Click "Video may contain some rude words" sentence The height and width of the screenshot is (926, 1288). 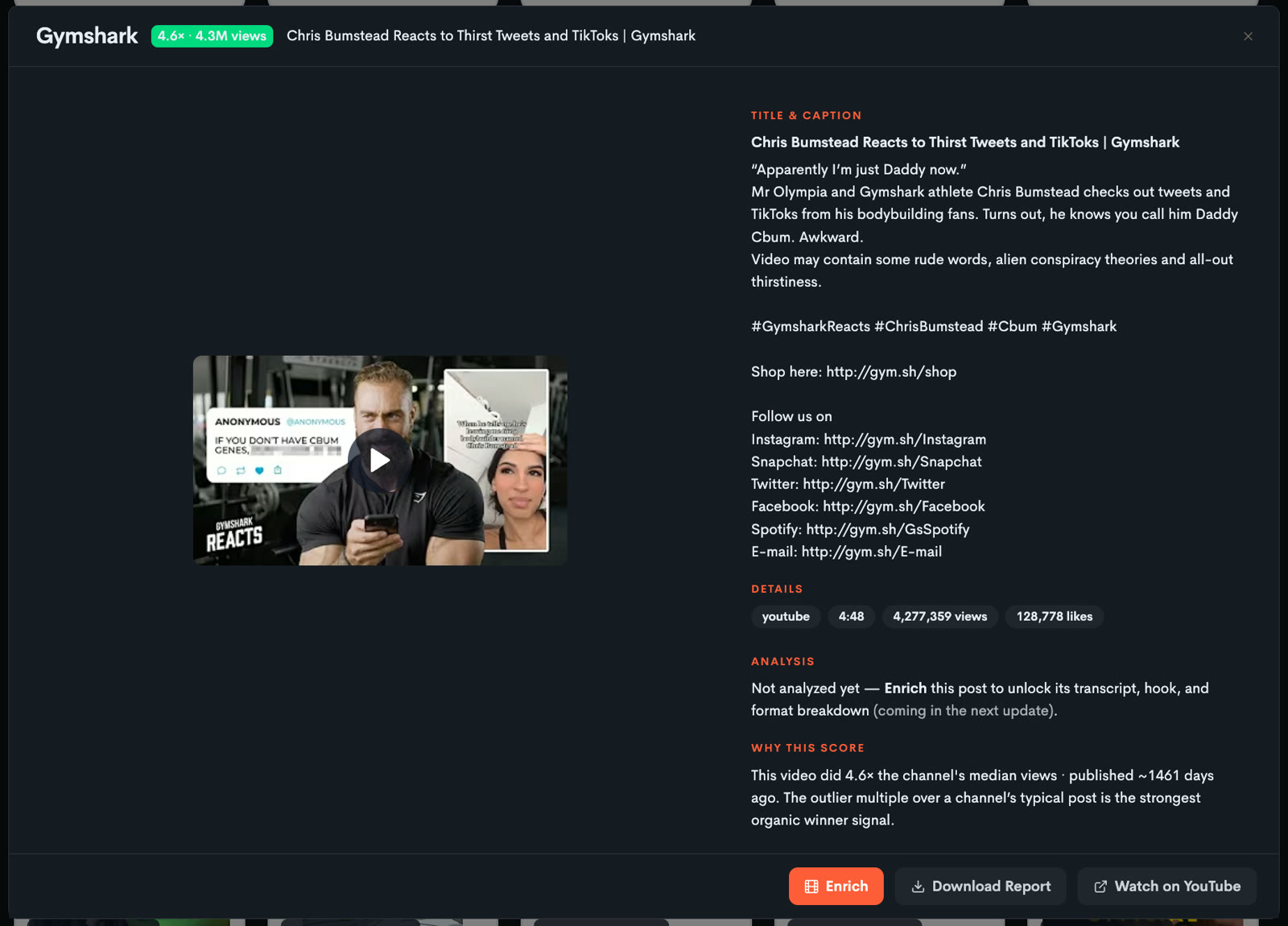992,270
